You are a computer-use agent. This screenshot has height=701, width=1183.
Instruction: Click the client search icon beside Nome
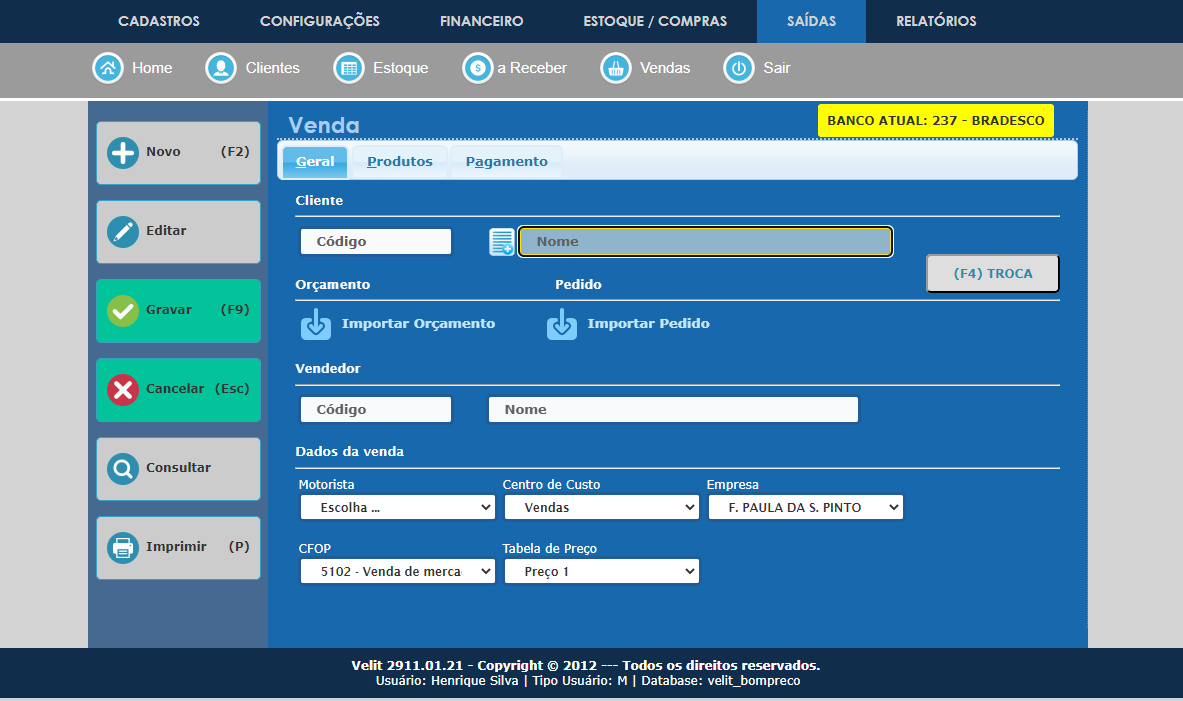click(501, 242)
